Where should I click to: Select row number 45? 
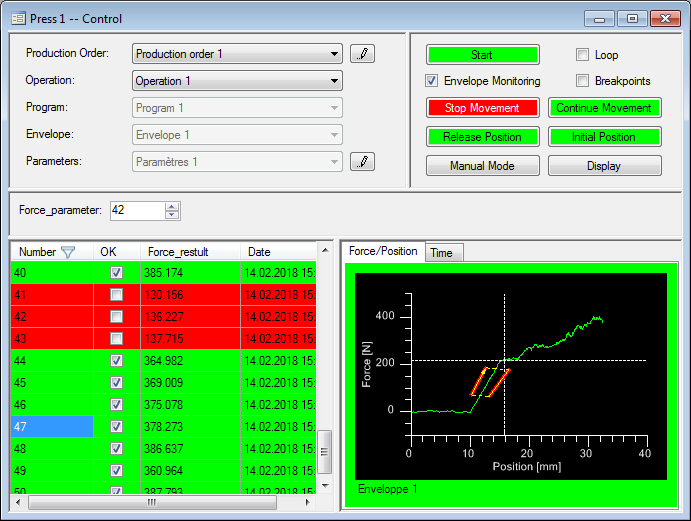point(52,383)
